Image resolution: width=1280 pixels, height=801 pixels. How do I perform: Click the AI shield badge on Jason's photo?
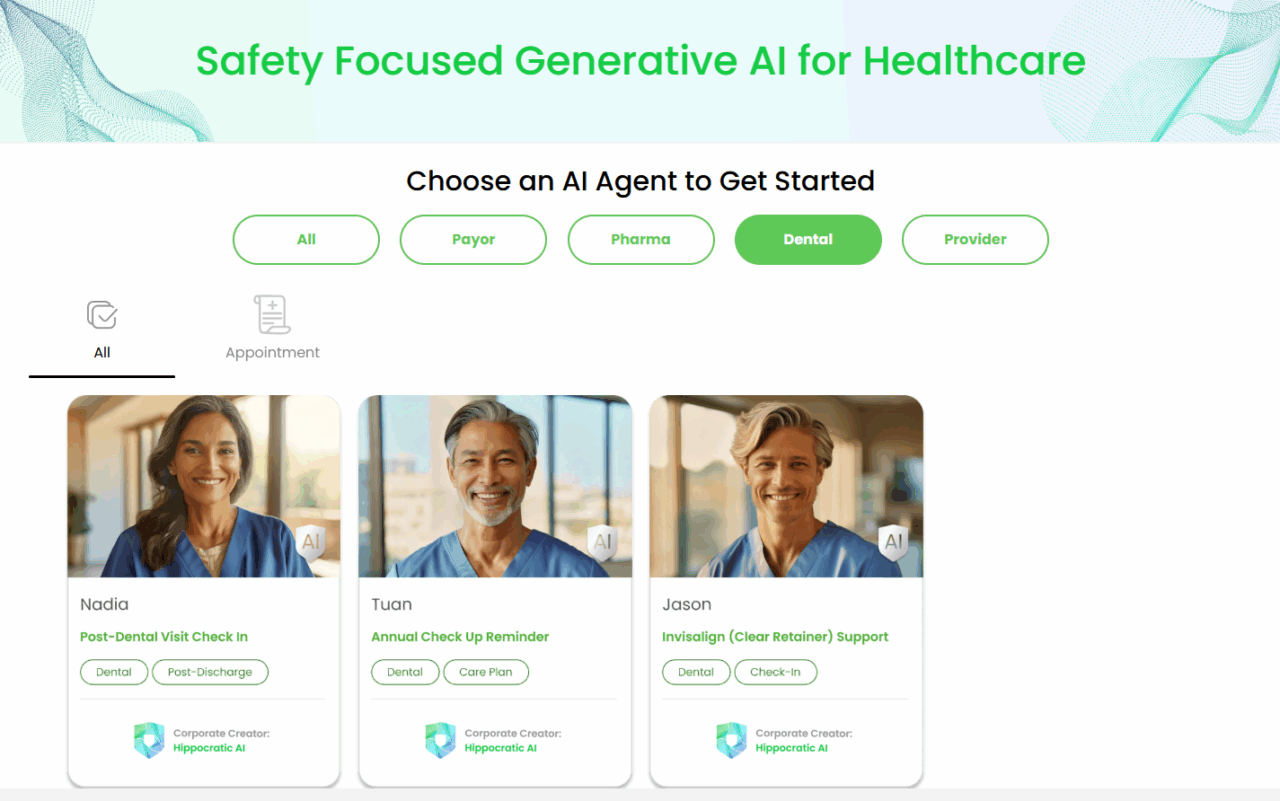tap(893, 542)
